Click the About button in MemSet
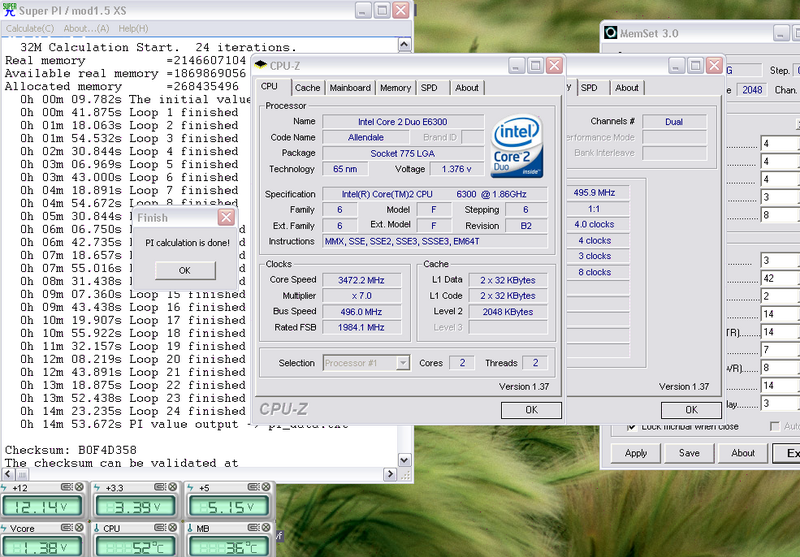Image resolution: width=800 pixels, height=557 pixels. coord(743,453)
